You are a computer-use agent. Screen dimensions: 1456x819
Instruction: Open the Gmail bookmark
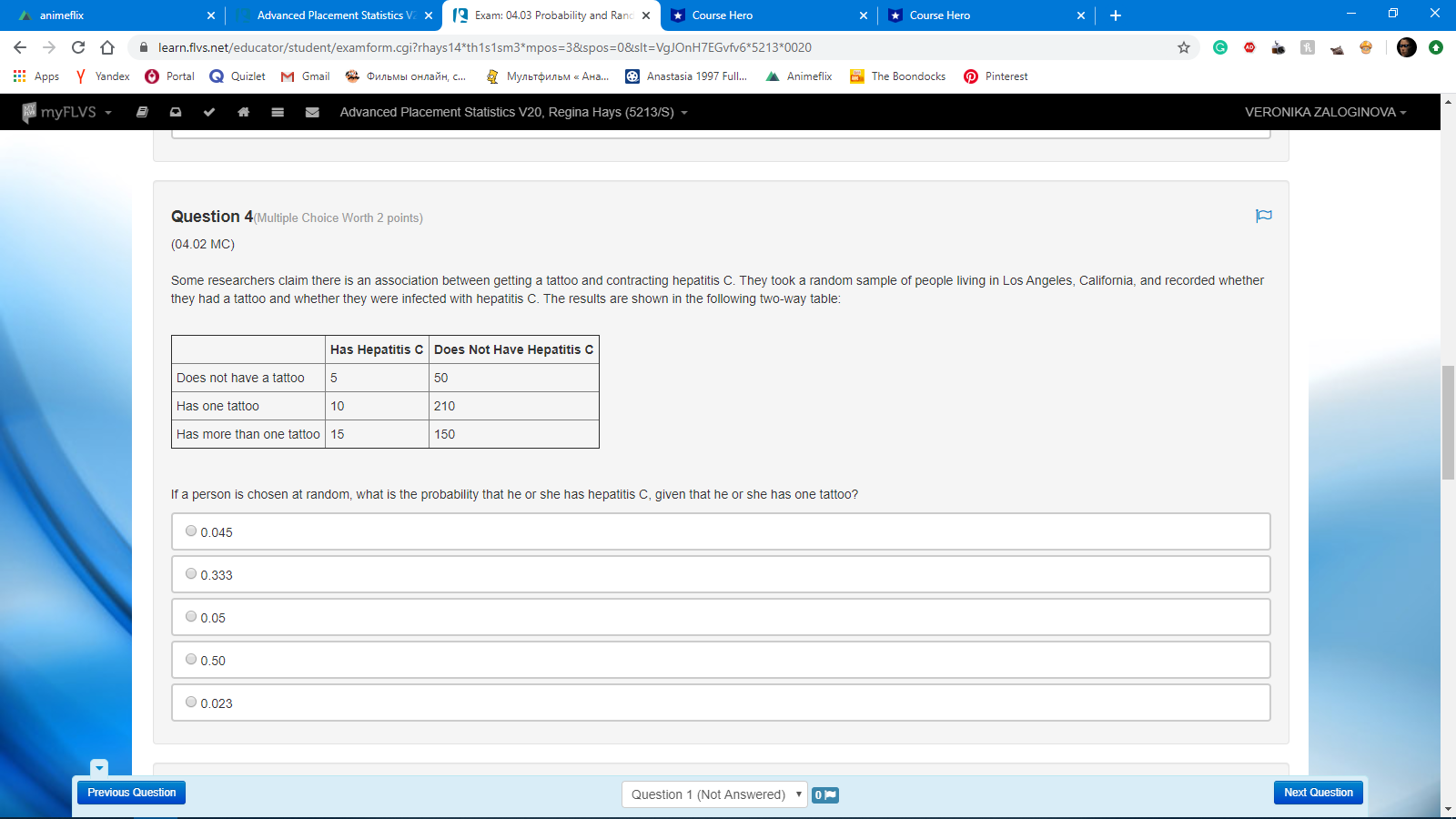pos(305,76)
